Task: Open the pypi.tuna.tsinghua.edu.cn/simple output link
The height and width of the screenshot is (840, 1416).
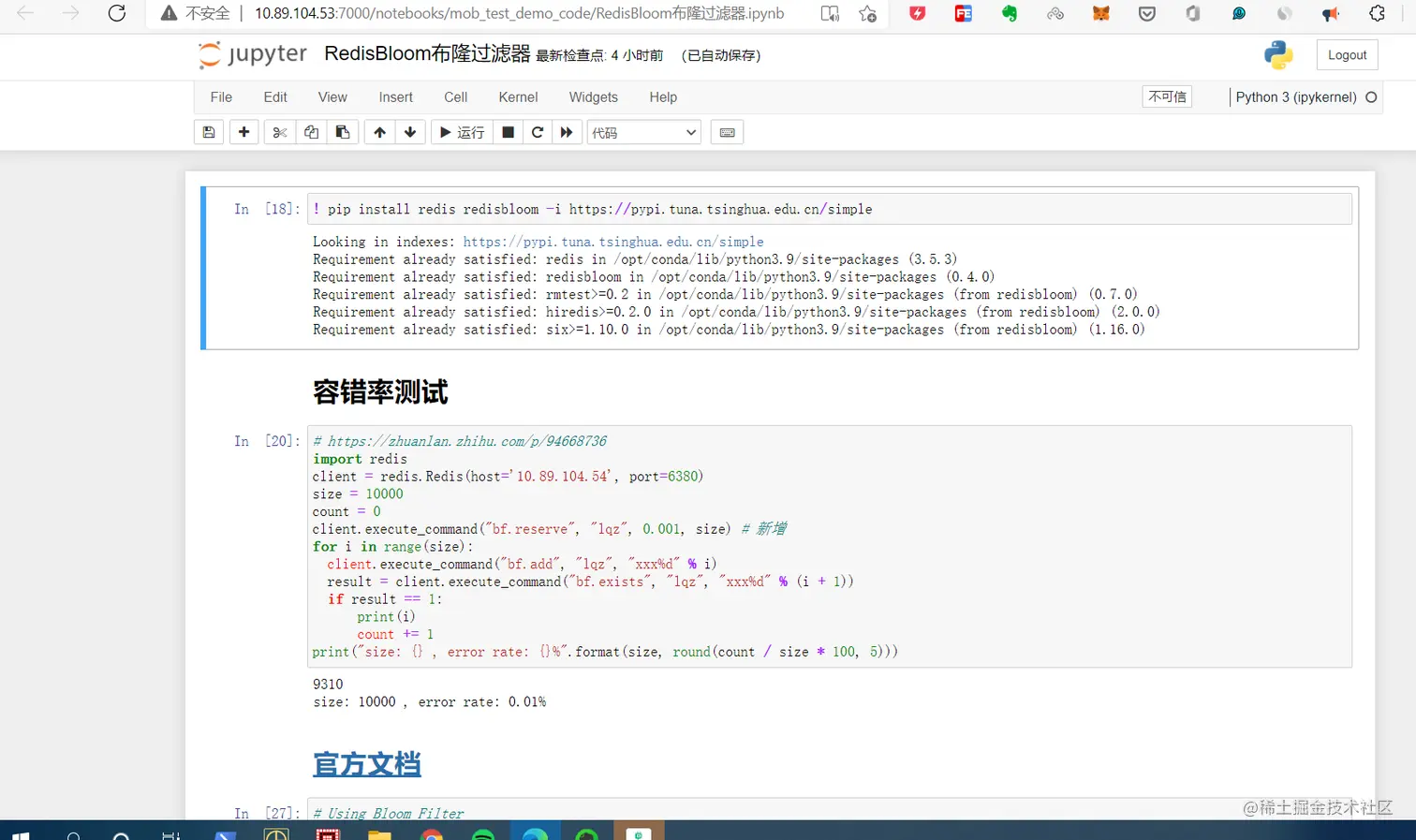Action: pos(613,242)
